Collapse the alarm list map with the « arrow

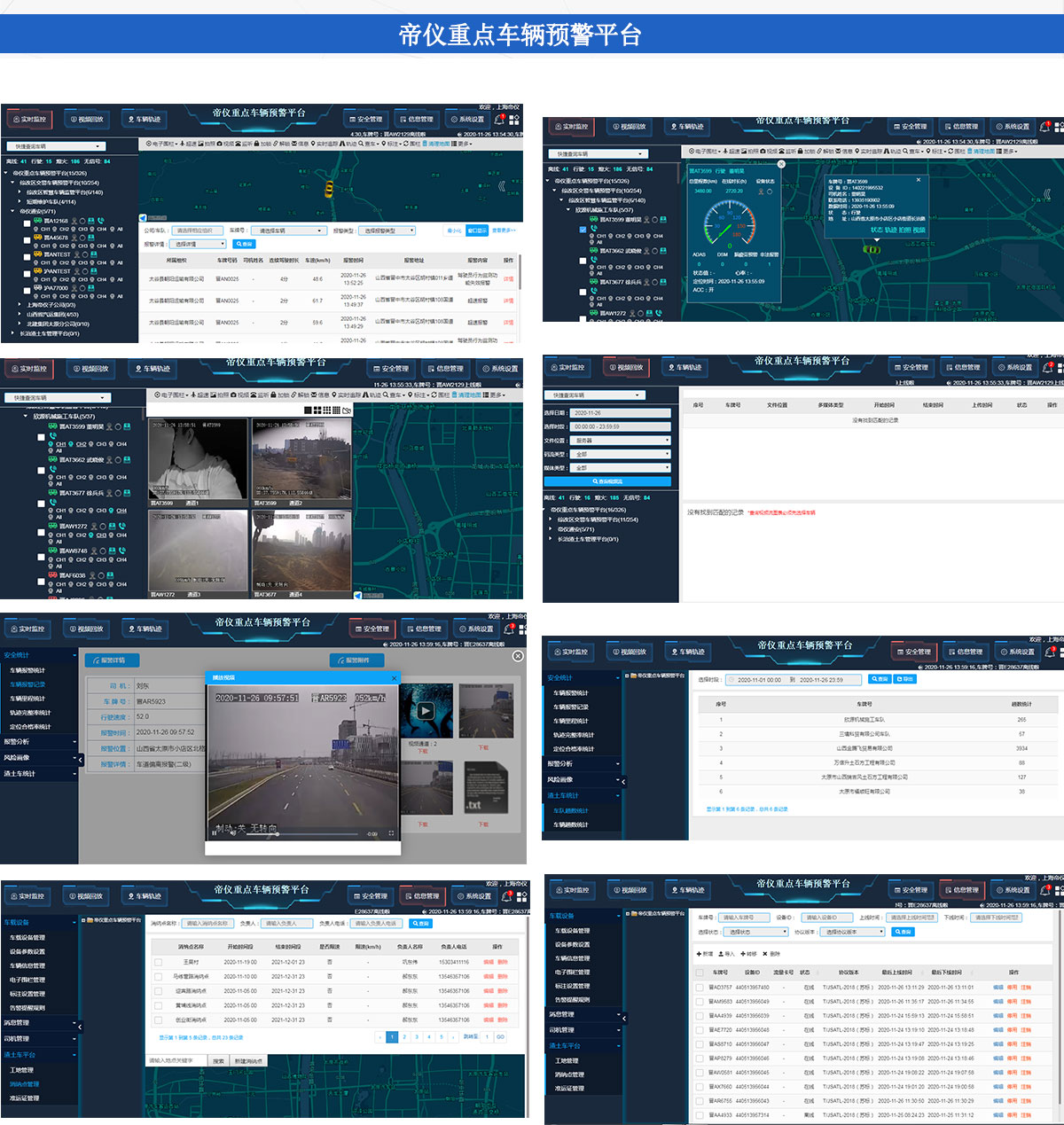[501, 186]
